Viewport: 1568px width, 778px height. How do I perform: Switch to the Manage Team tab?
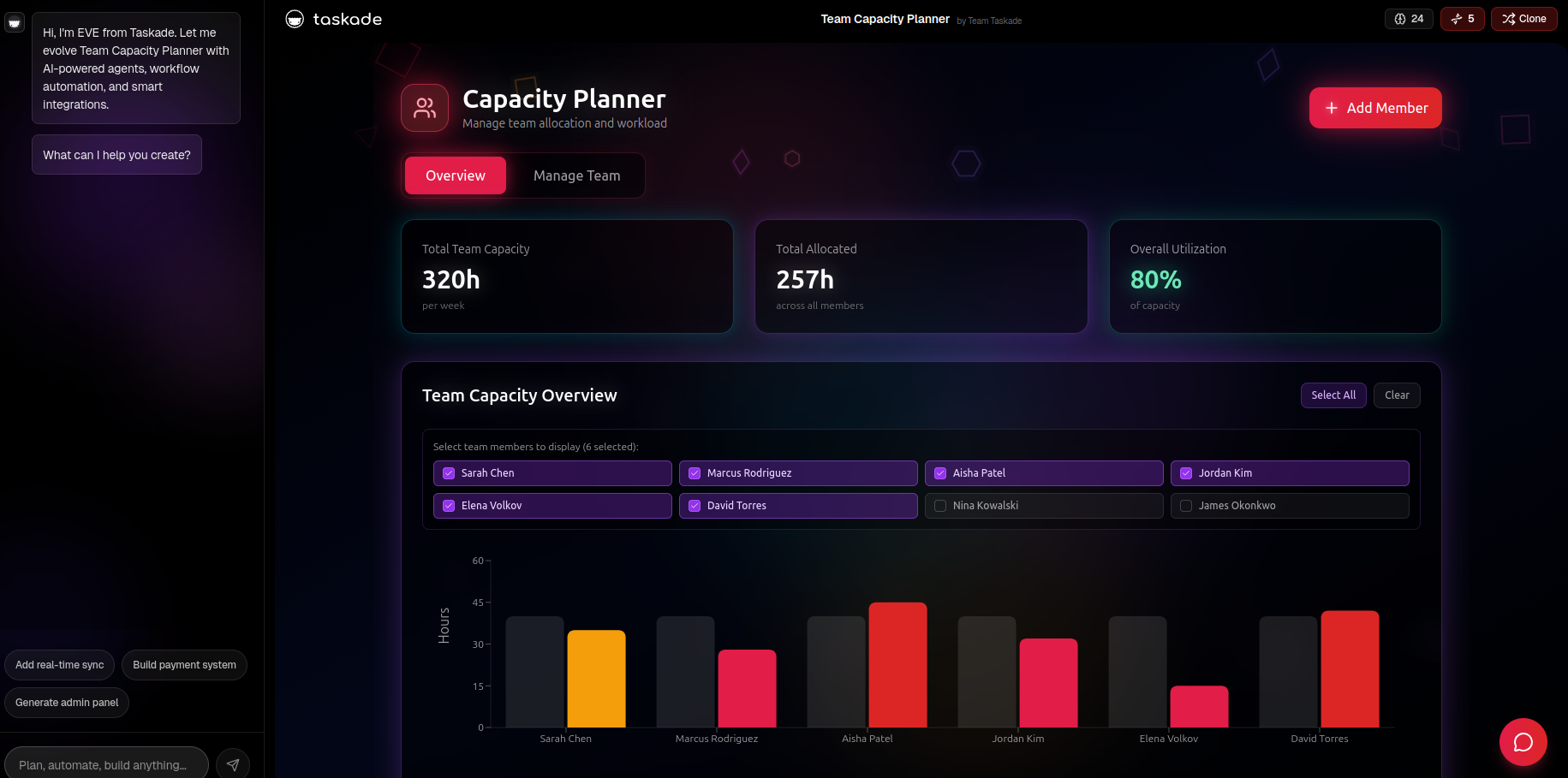[576, 175]
